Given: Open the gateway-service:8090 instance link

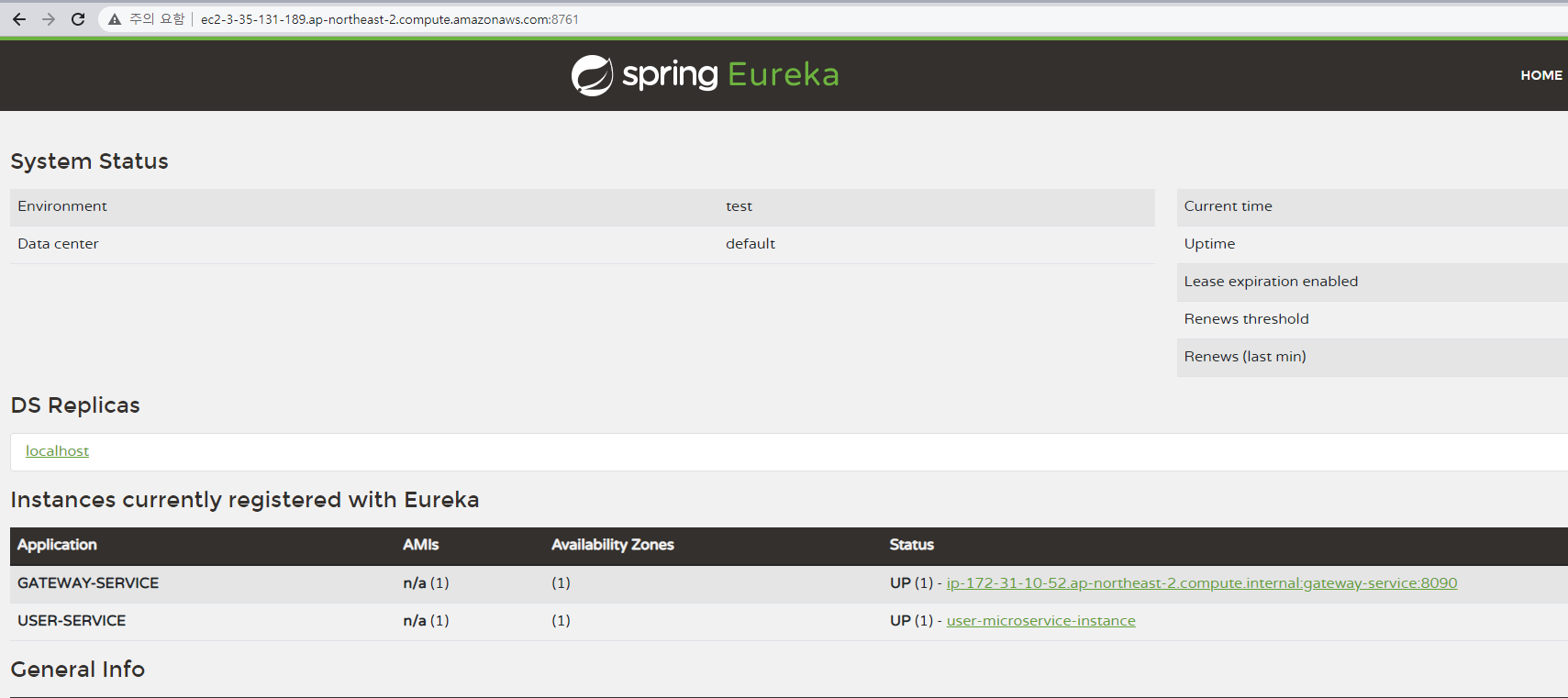Looking at the screenshot, I should point(1202,583).
